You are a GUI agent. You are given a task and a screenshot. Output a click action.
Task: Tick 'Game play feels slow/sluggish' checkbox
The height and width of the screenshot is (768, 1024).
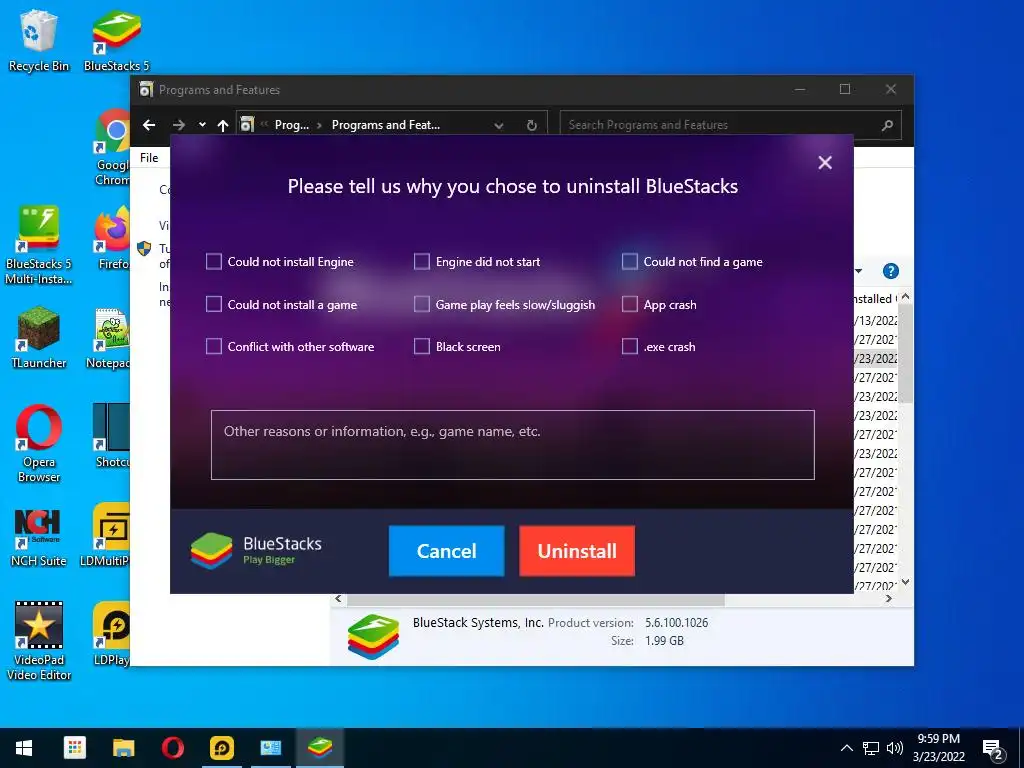tap(422, 304)
